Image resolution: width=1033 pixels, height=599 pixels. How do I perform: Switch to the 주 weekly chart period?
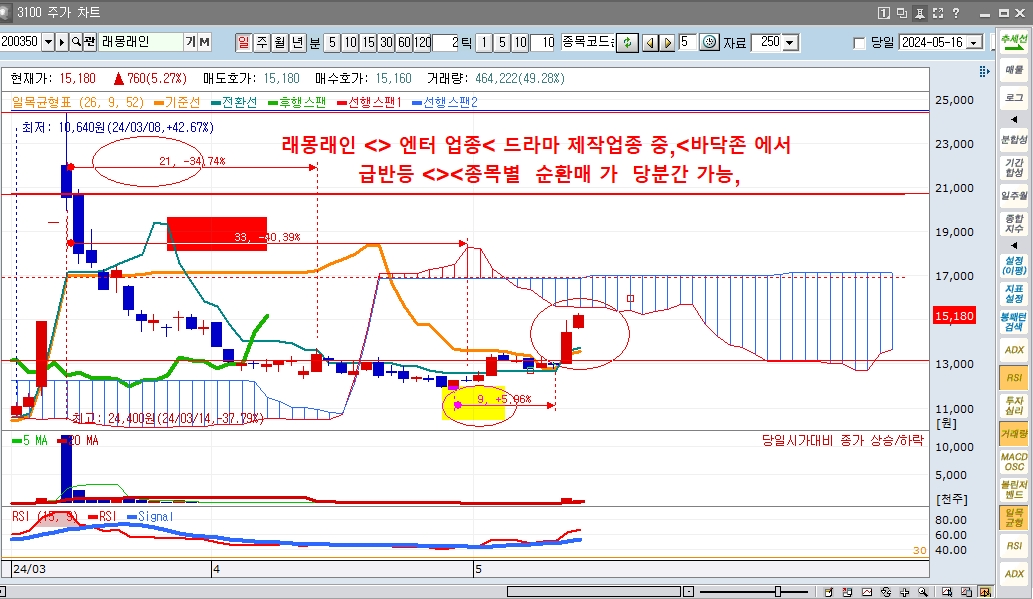click(262, 42)
